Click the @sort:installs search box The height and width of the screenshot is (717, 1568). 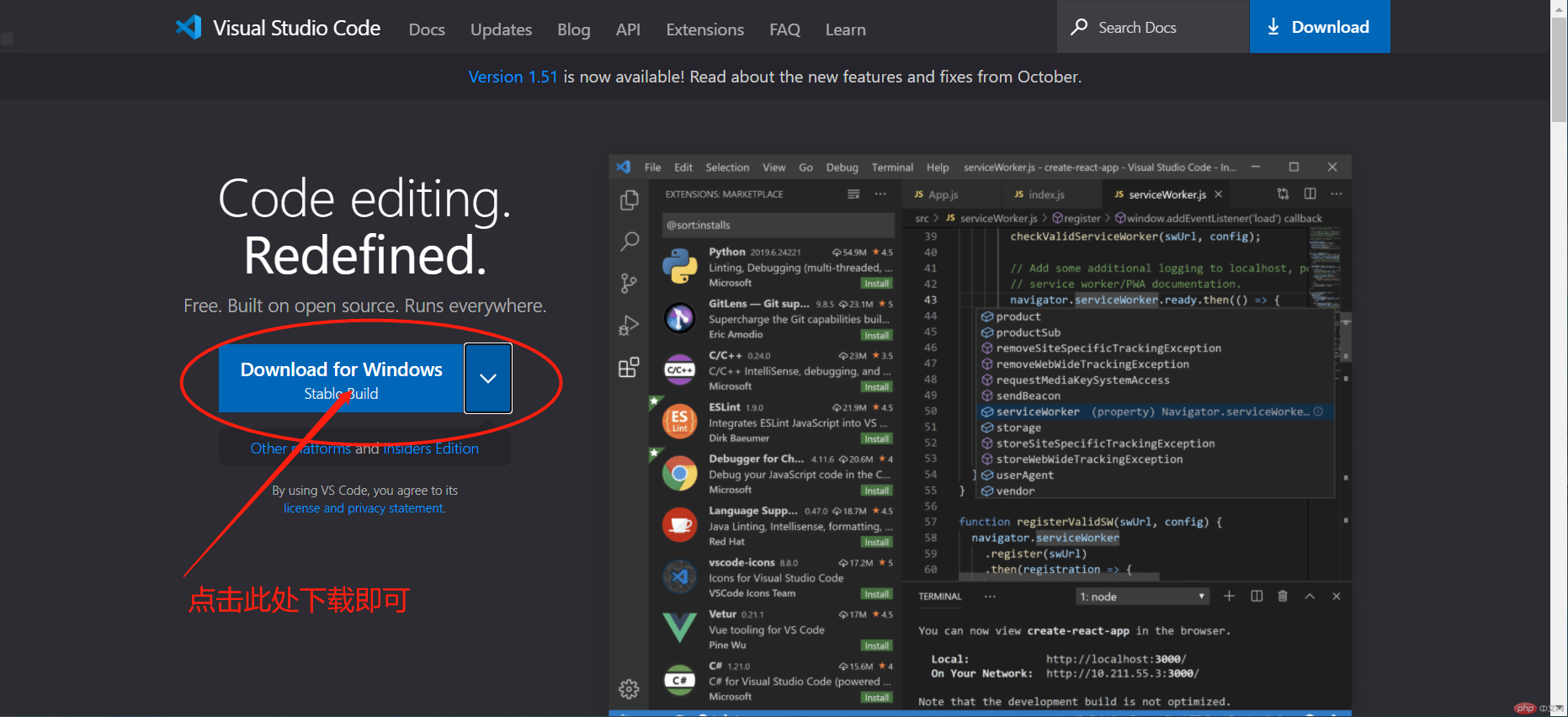[778, 225]
